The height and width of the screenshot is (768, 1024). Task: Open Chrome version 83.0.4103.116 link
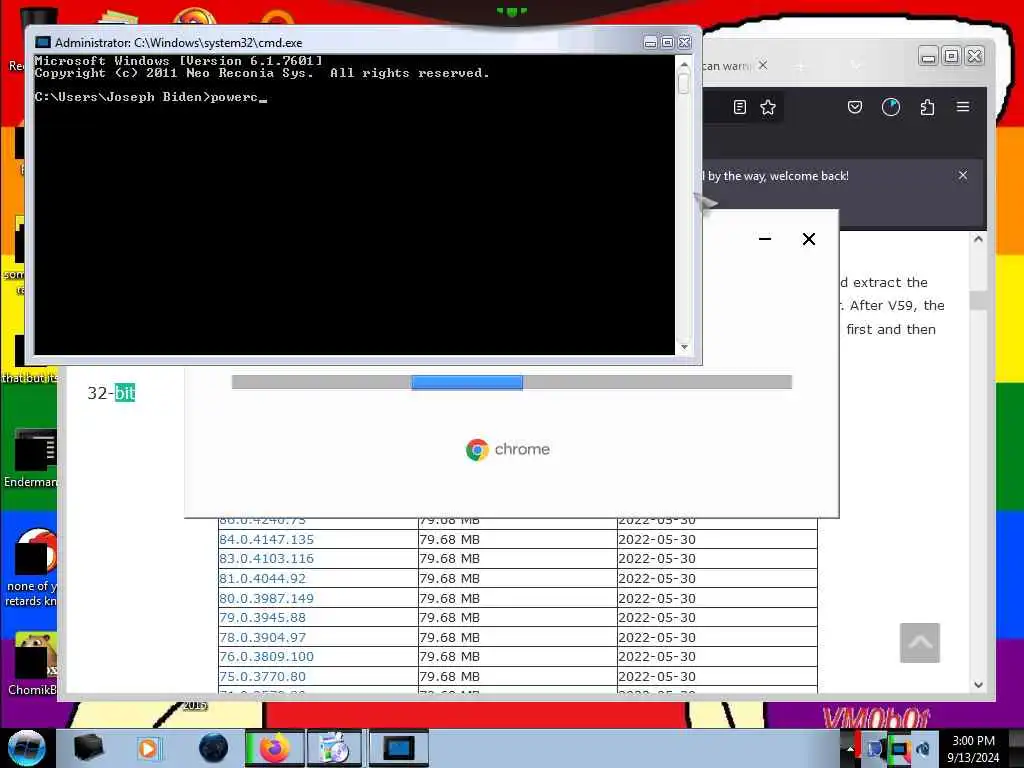266,558
